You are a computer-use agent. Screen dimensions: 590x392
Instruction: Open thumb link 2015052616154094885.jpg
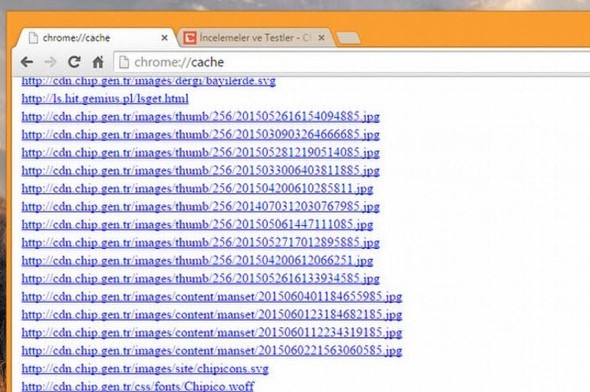201,117
